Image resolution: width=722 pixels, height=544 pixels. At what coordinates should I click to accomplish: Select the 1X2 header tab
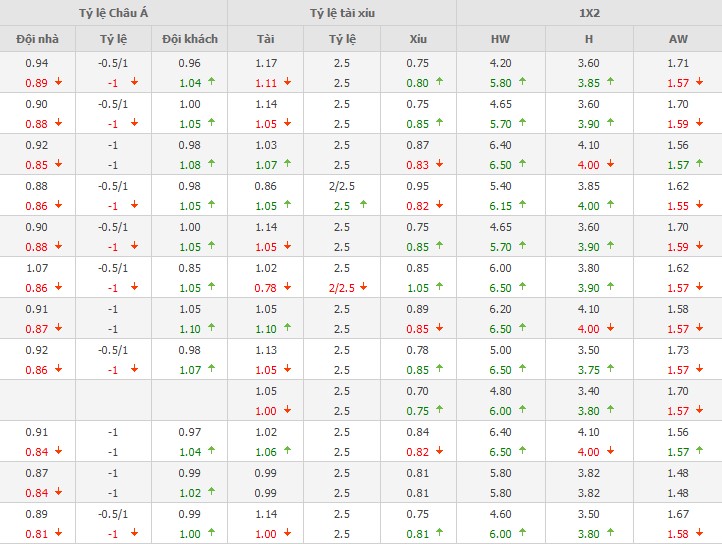[589, 13]
